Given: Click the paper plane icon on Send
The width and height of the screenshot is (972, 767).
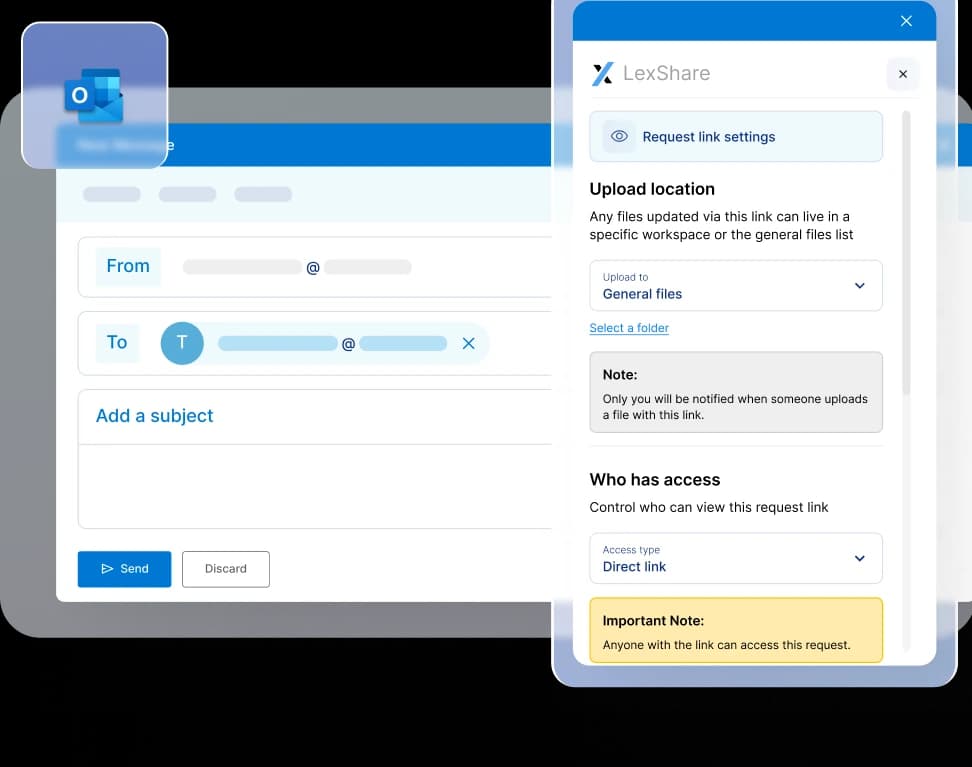Looking at the screenshot, I should click(107, 569).
